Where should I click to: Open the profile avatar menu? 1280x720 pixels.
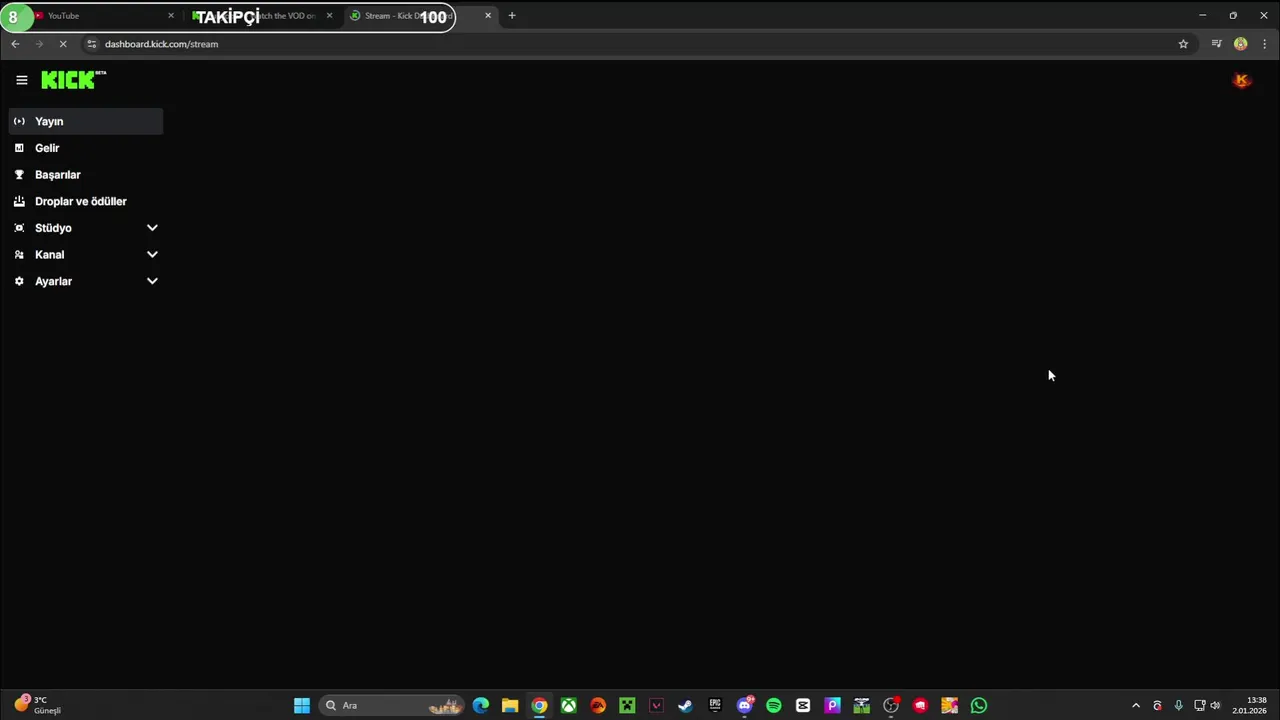coord(1242,81)
